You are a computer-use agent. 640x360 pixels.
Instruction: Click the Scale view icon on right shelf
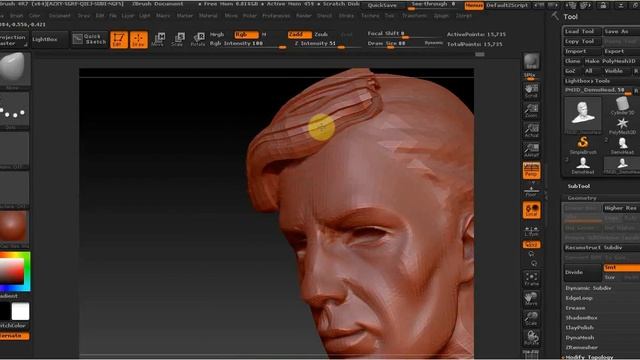pos(531,318)
